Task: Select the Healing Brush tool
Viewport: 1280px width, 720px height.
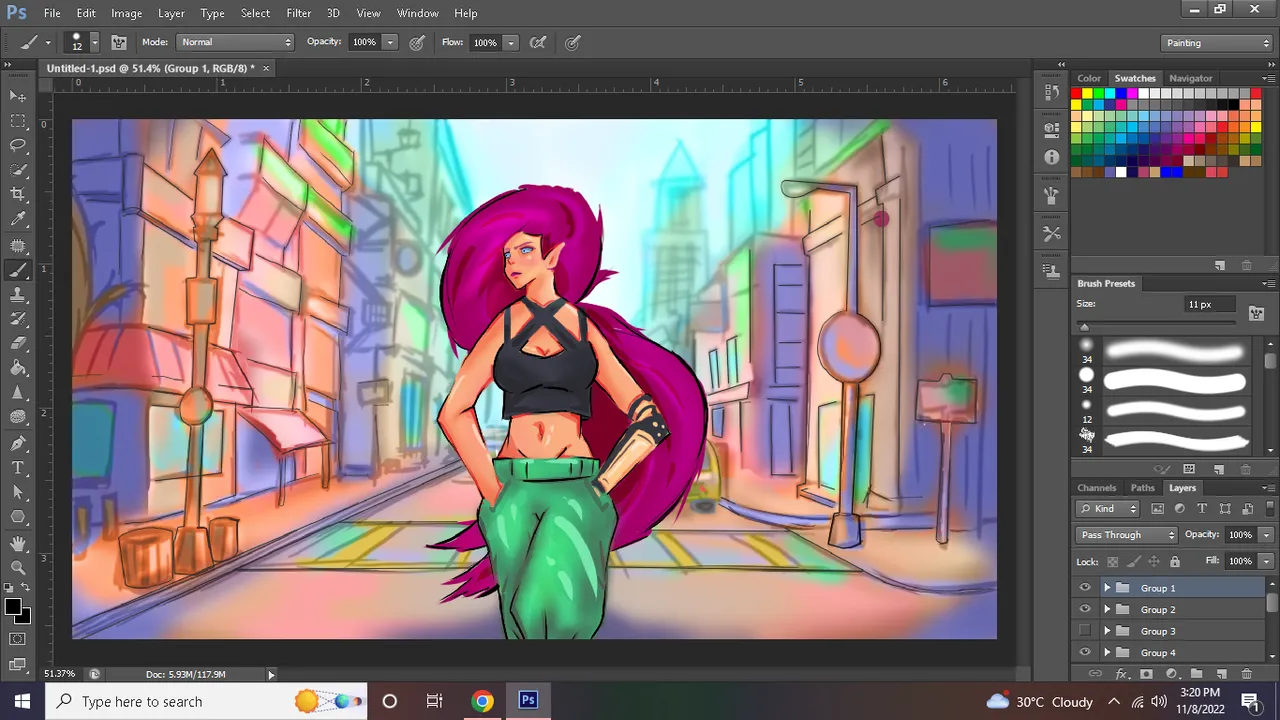Action: (x=18, y=245)
